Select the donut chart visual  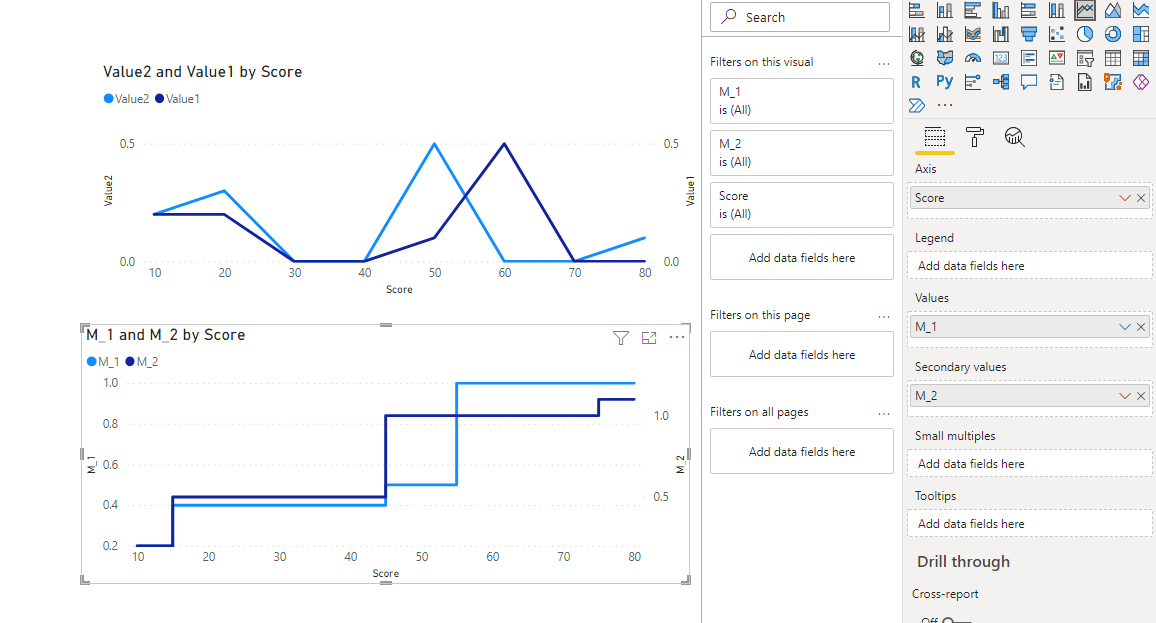pyautogui.click(x=1113, y=34)
